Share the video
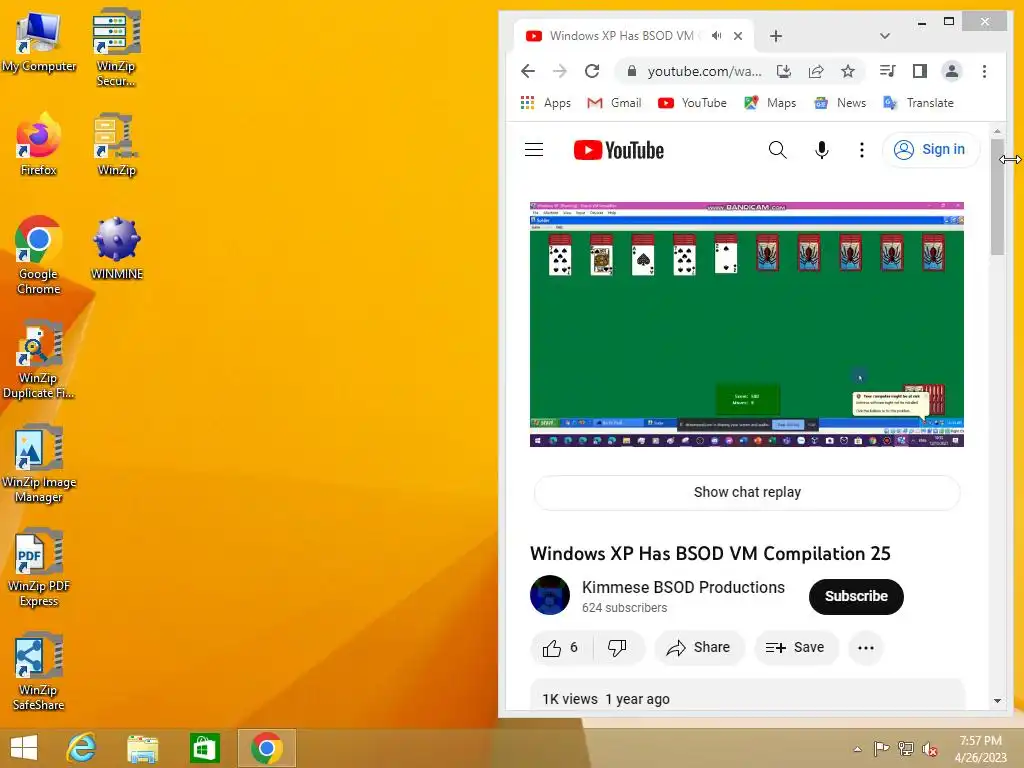The height and width of the screenshot is (768, 1024). [x=699, y=648]
